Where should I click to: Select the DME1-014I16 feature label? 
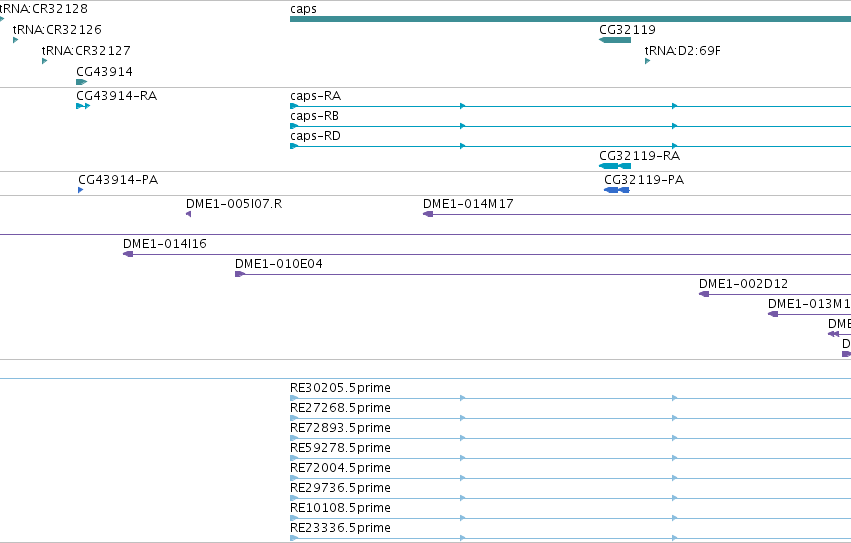164,244
